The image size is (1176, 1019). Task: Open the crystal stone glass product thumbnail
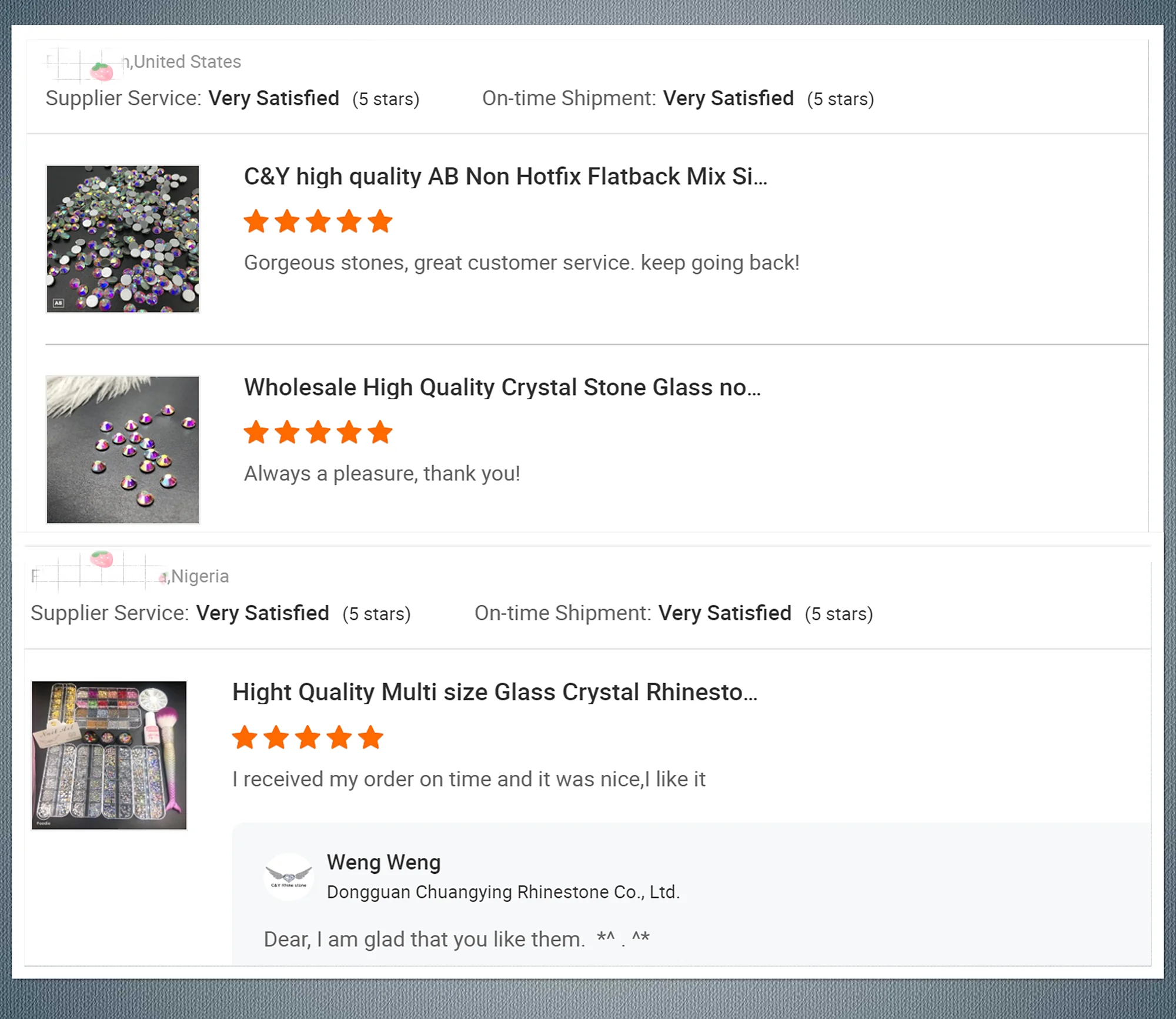click(x=123, y=450)
